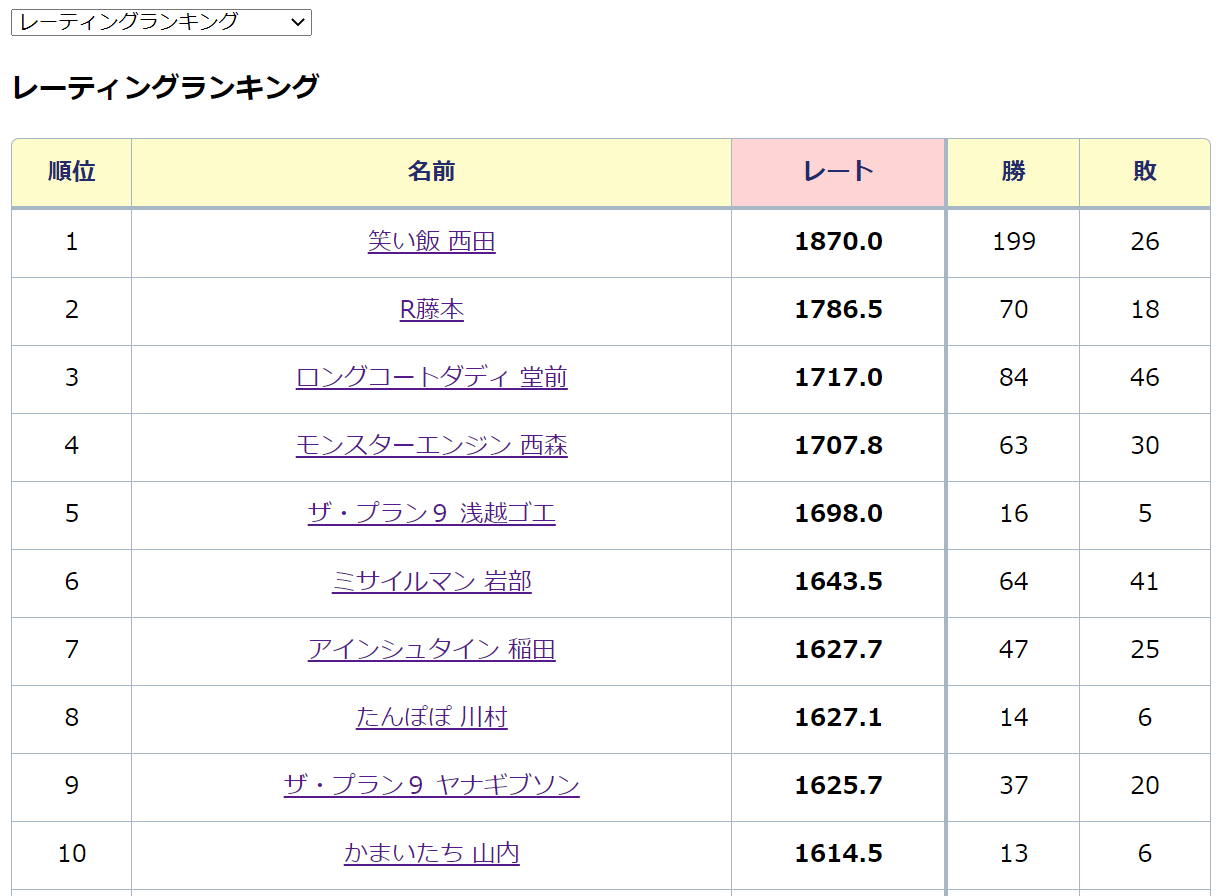Click the R藤本 name link
The image size is (1223, 896).
(431, 309)
